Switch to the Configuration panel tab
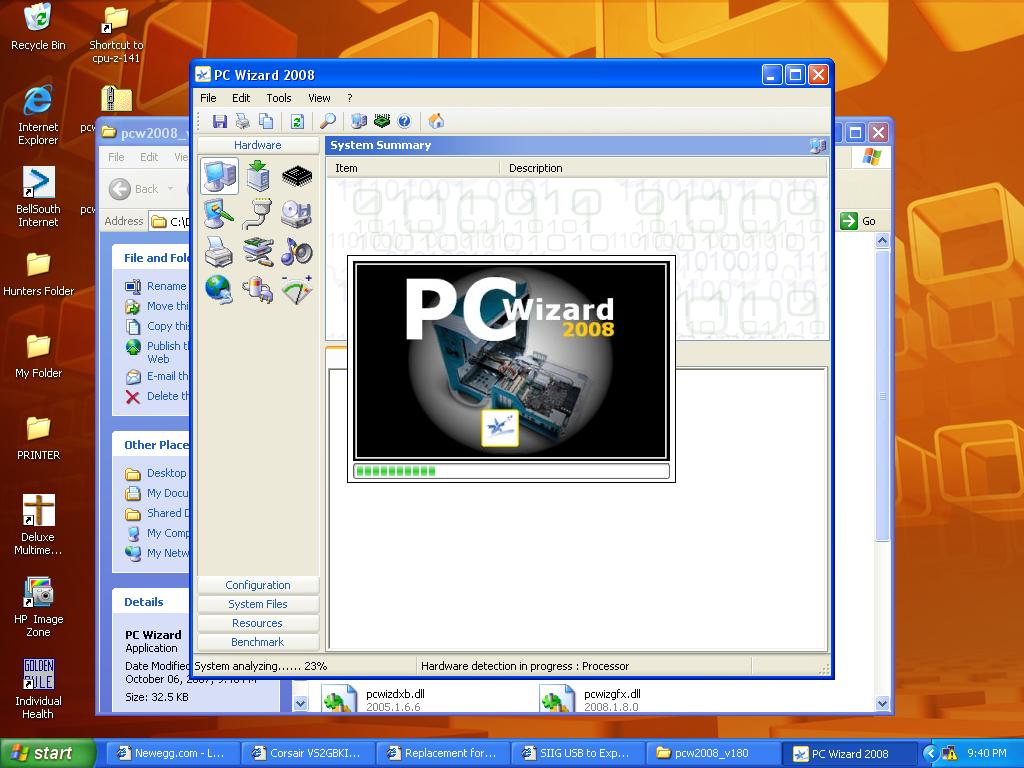The height and width of the screenshot is (768, 1024). 258,585
